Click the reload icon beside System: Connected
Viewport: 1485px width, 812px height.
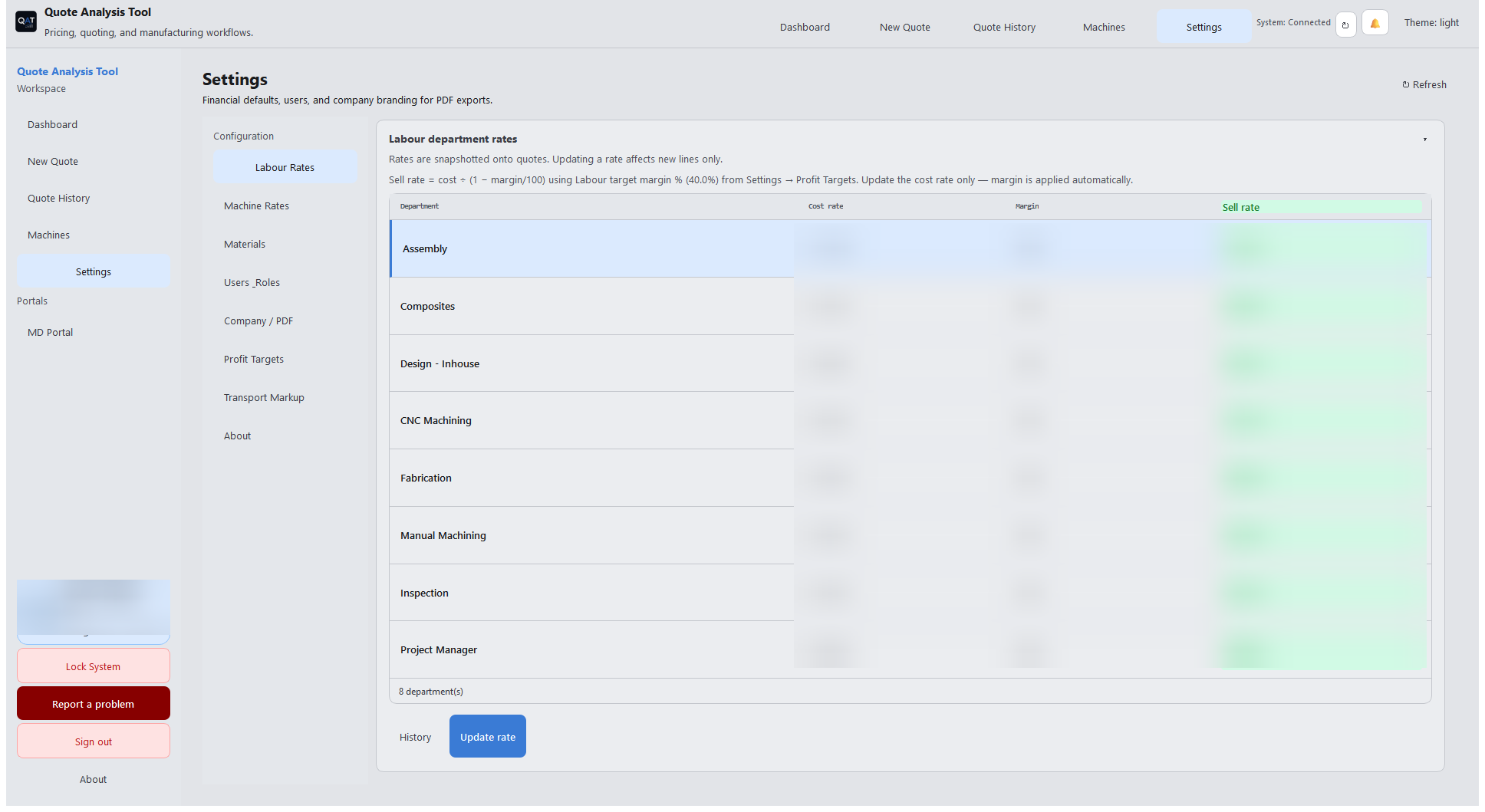pos(1345,24)
